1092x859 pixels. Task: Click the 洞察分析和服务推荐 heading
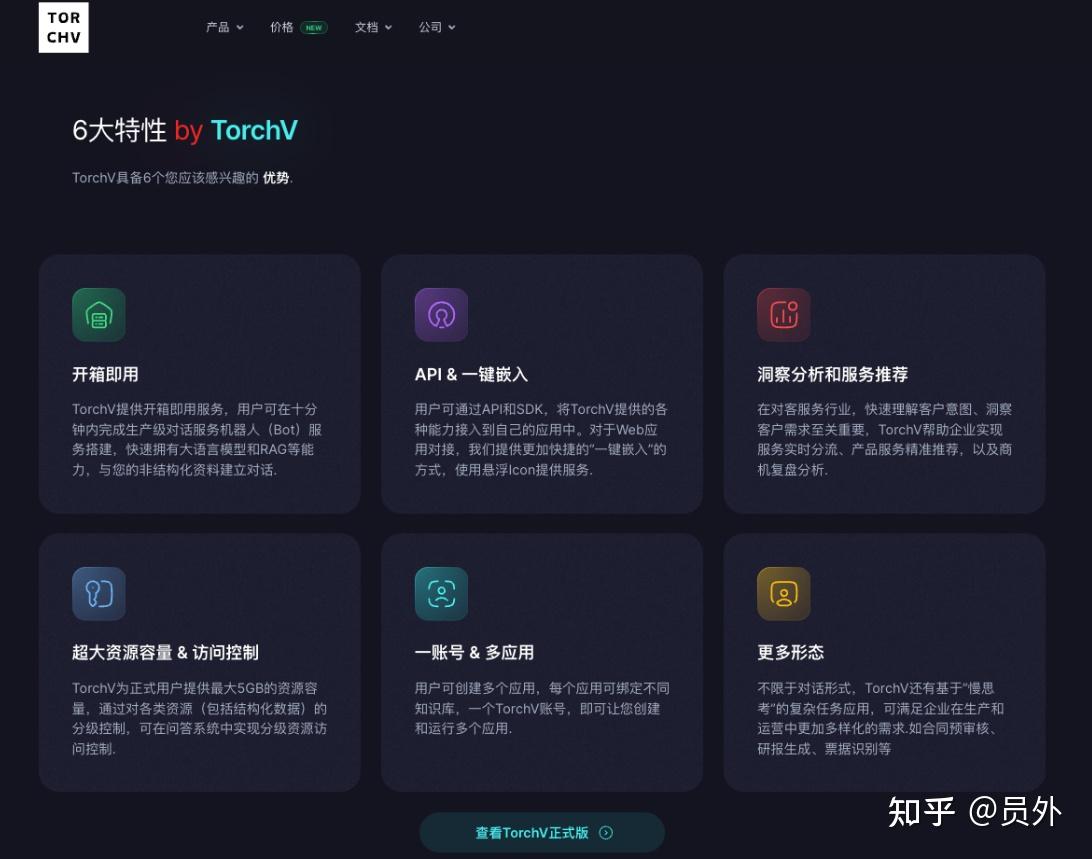[832, 374]
